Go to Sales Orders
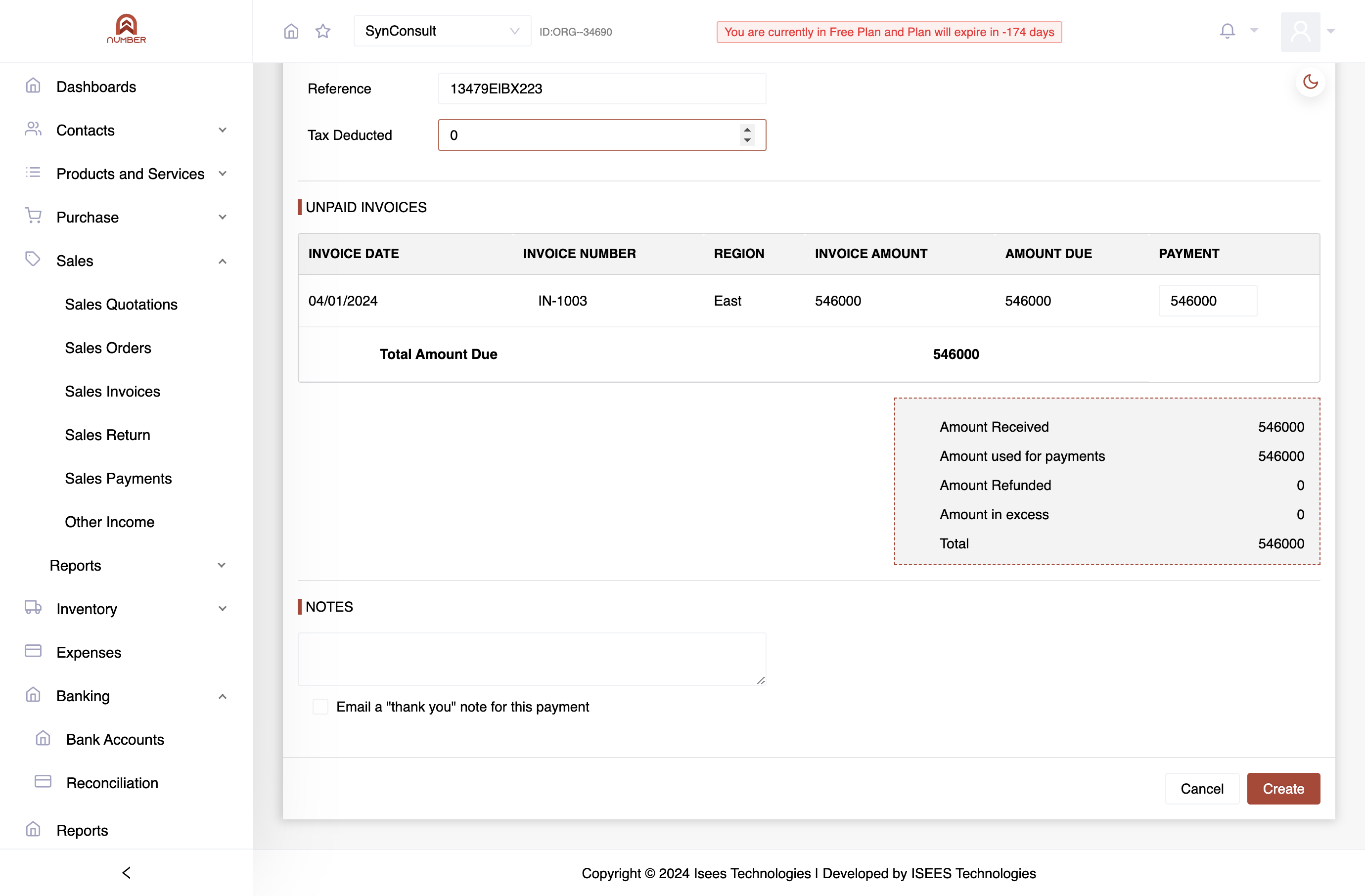 (x=108, y=348)
